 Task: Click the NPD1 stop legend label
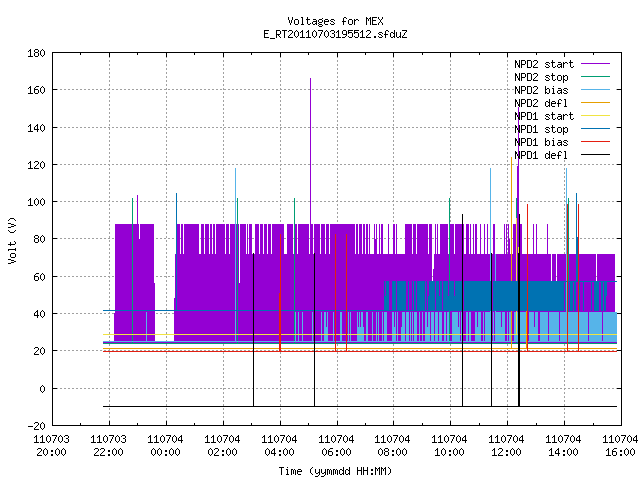tap(541, 129)
